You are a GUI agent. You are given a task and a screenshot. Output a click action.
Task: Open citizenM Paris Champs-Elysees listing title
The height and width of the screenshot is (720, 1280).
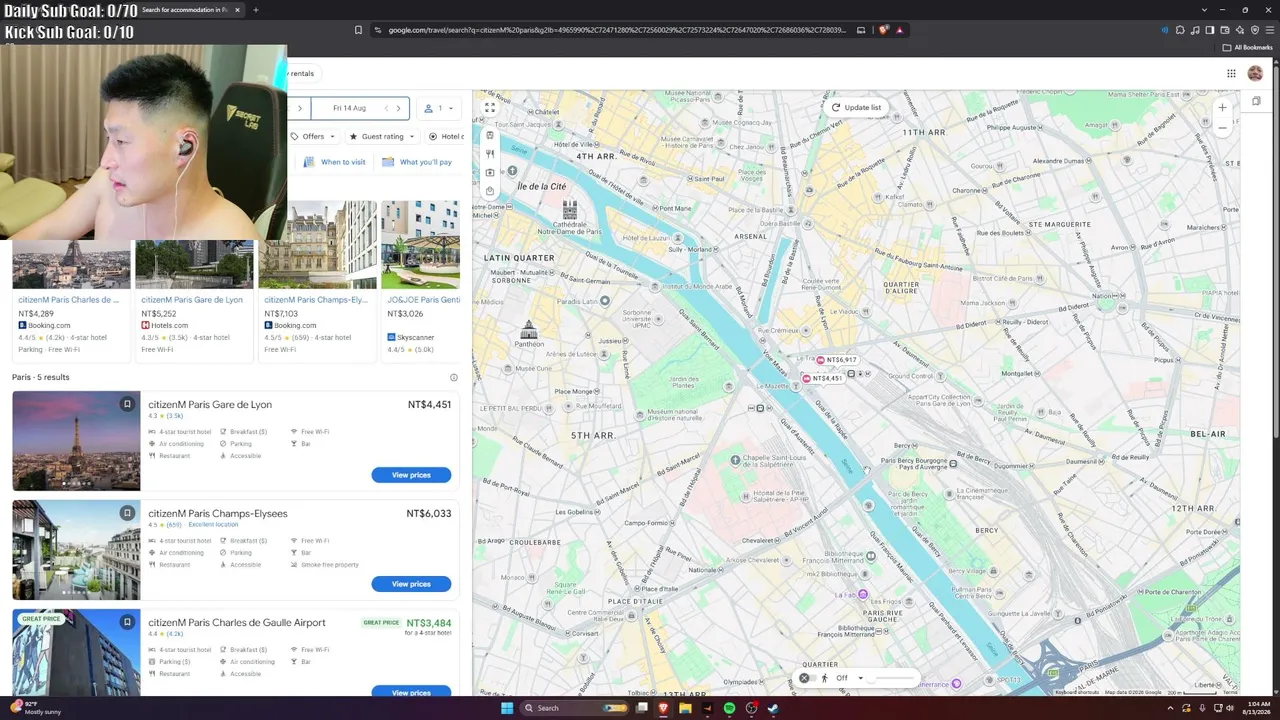[218, 514]
